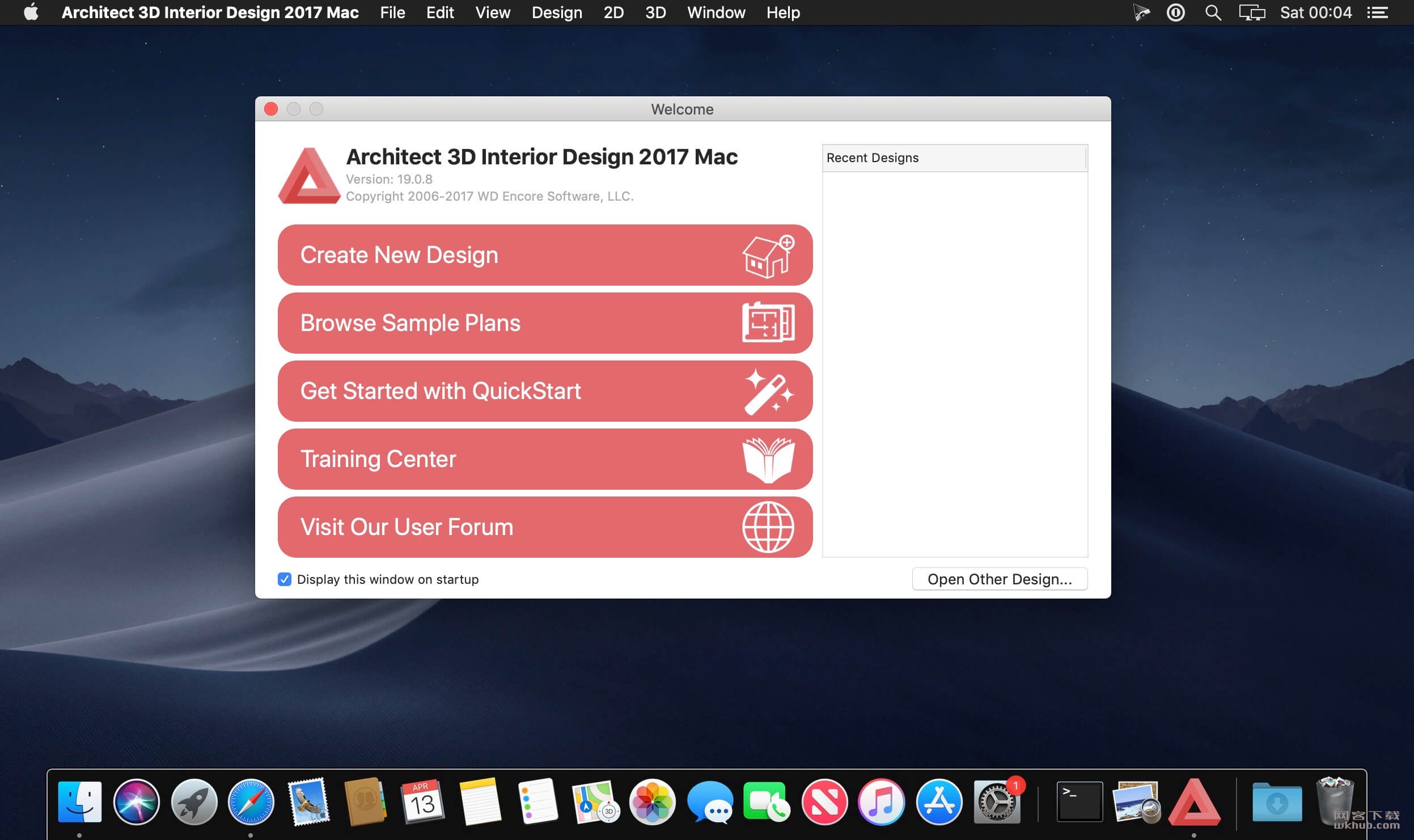Click Open Other Design... button

pyautogui.click(x=1000, y=579)
